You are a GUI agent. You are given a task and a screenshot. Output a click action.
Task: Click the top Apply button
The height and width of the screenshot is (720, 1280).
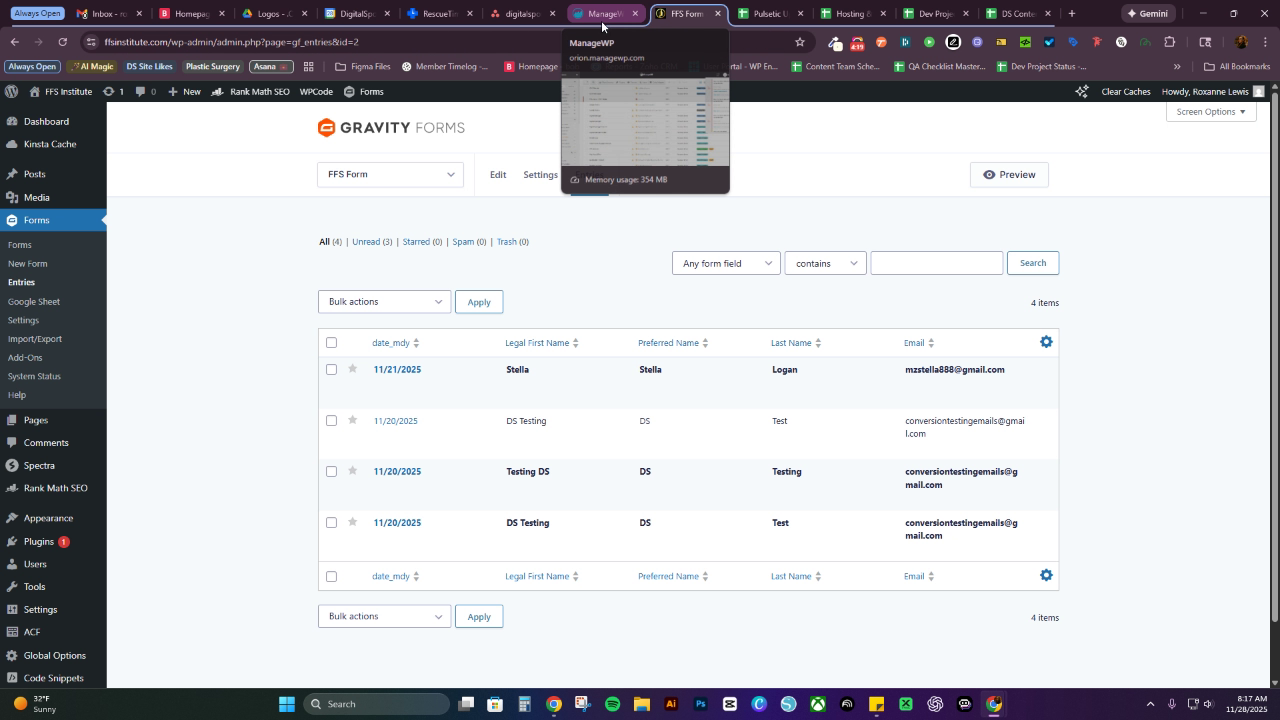point(479,302)
